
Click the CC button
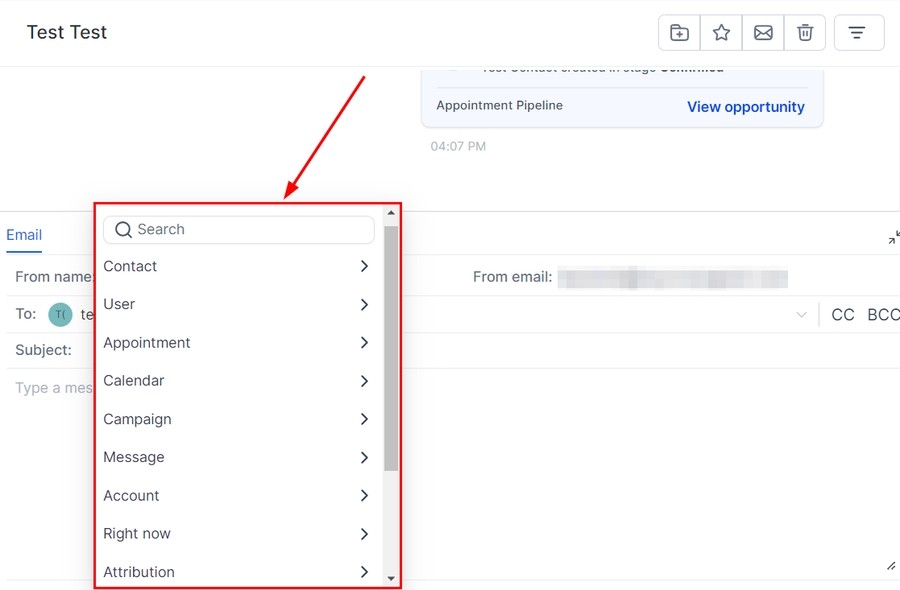[843, 315]
